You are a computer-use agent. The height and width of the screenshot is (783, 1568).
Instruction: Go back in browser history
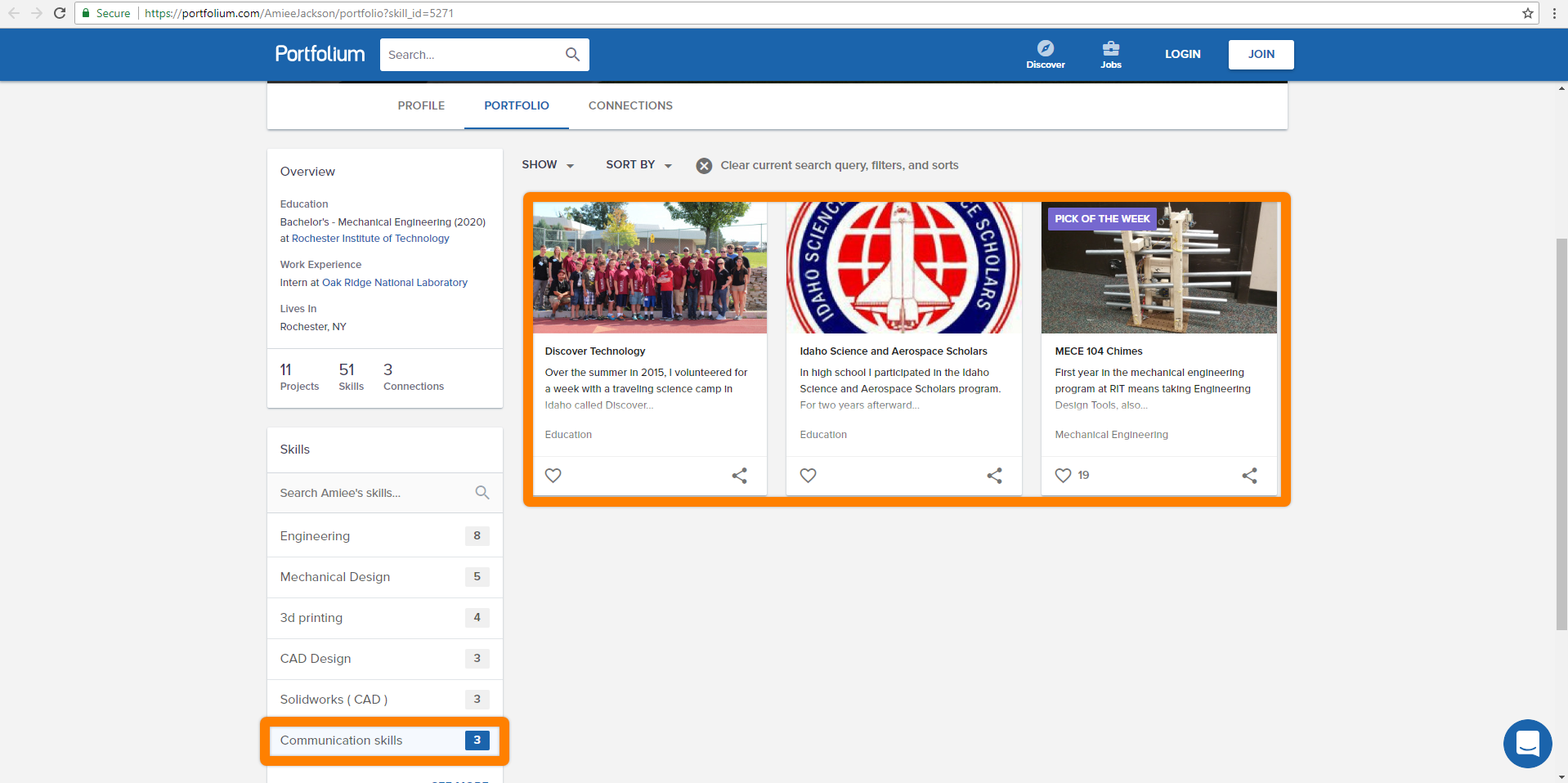point(14,13)
